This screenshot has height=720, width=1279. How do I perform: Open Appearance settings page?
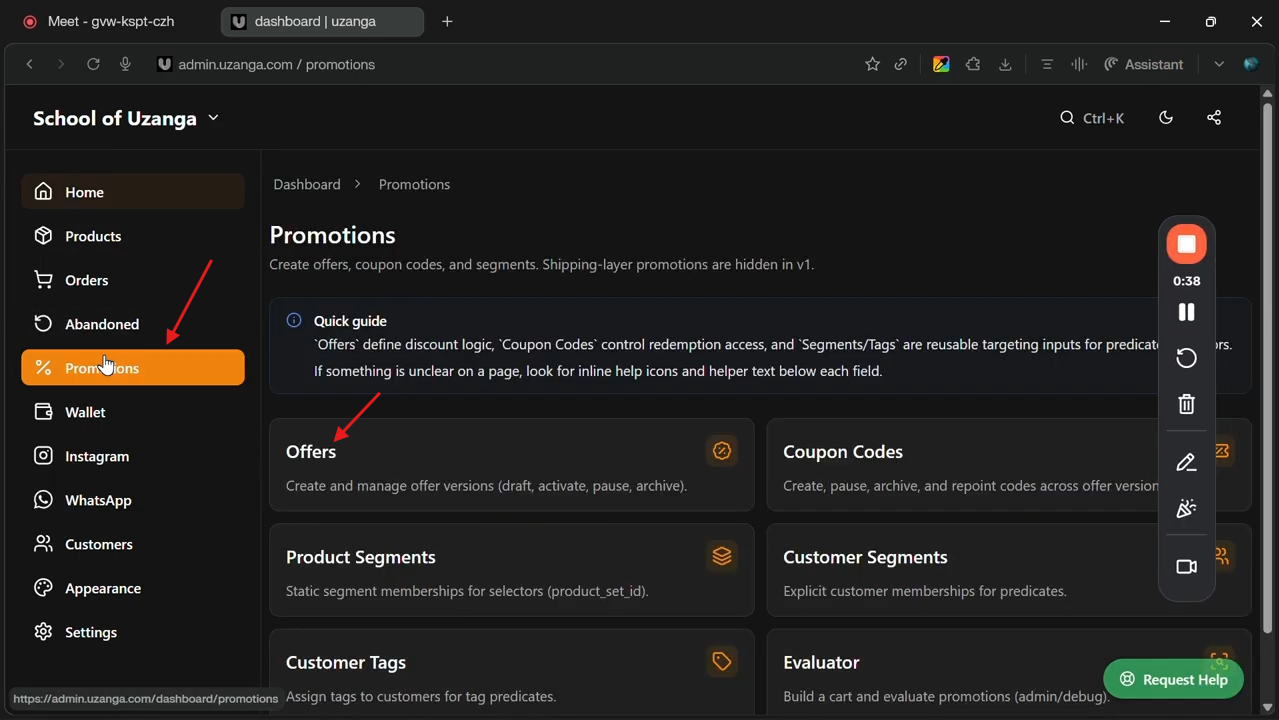pyautogui.click(x=132, y=588)
